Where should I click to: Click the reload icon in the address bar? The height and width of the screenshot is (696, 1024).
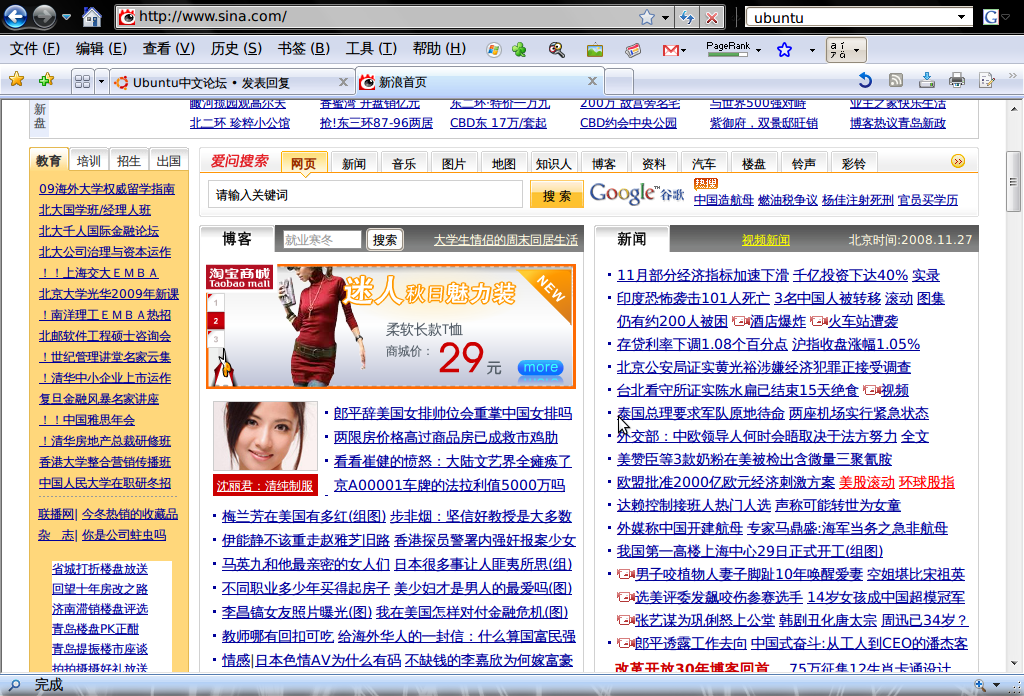click(687, 18)
